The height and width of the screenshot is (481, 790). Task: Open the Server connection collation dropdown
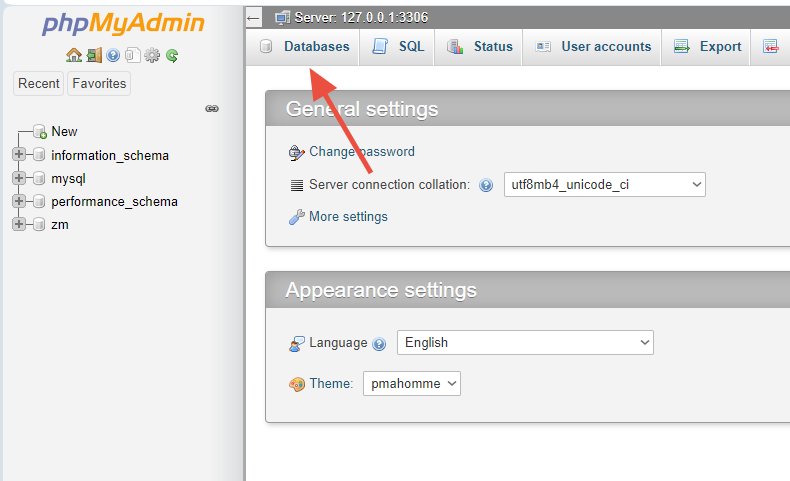(604, 185)
